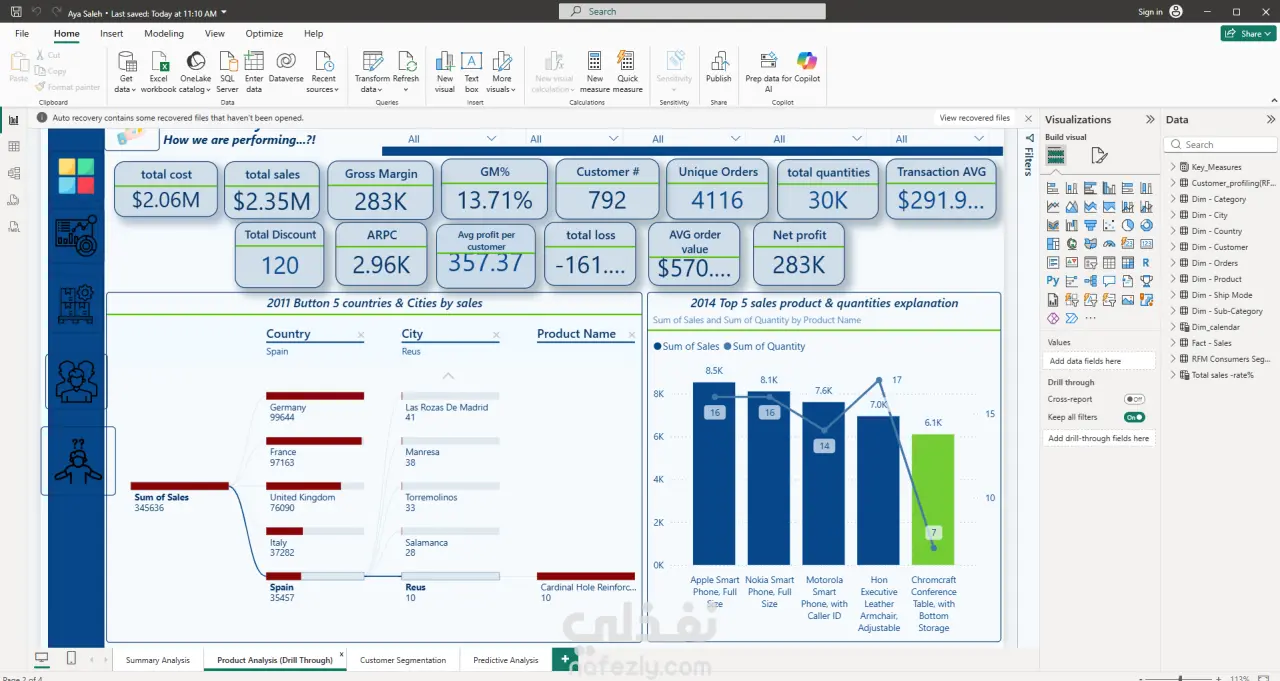
Task: Turn off Keep all filters toggle
Action: 1134,417
